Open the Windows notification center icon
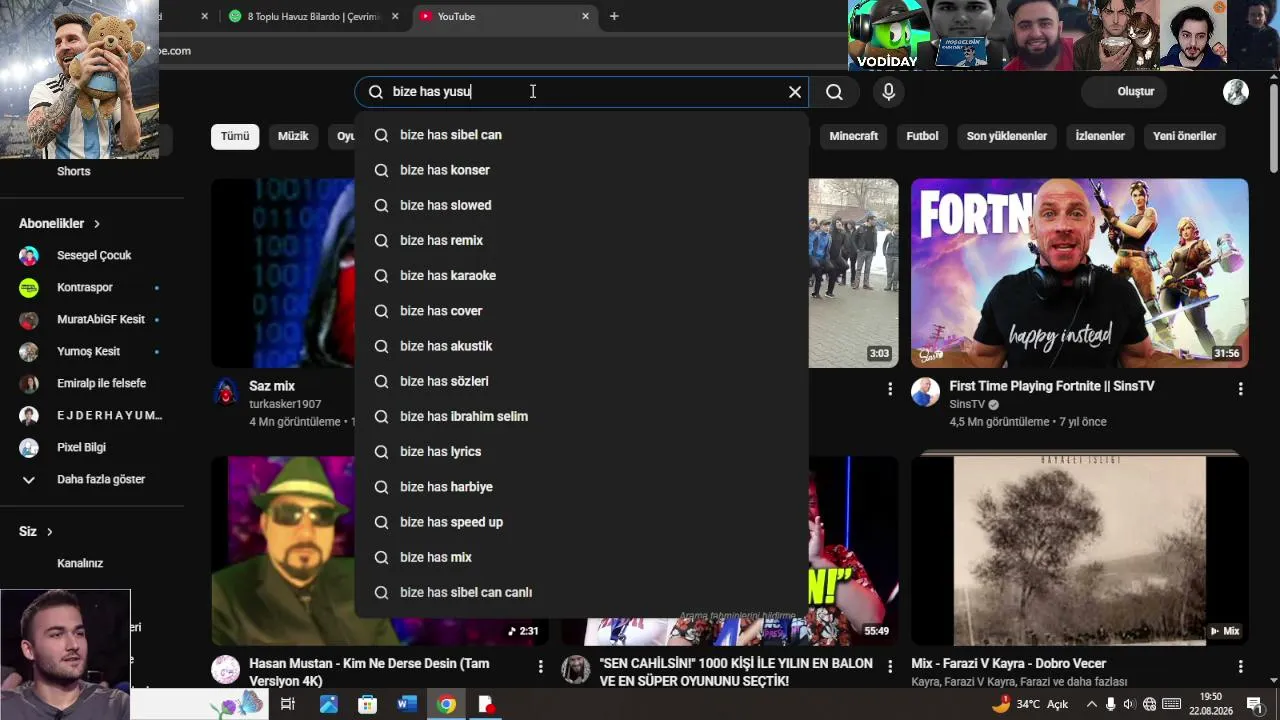Image resolution: width=1280 pixels, height=720 pixels. pos(1254,704)
